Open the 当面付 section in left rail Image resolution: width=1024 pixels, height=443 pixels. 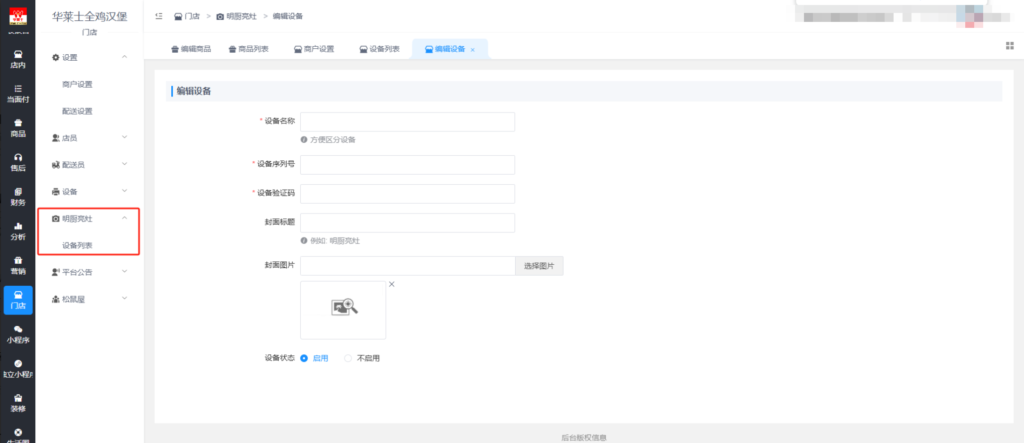pyautogui.click(x=18, y=93)
